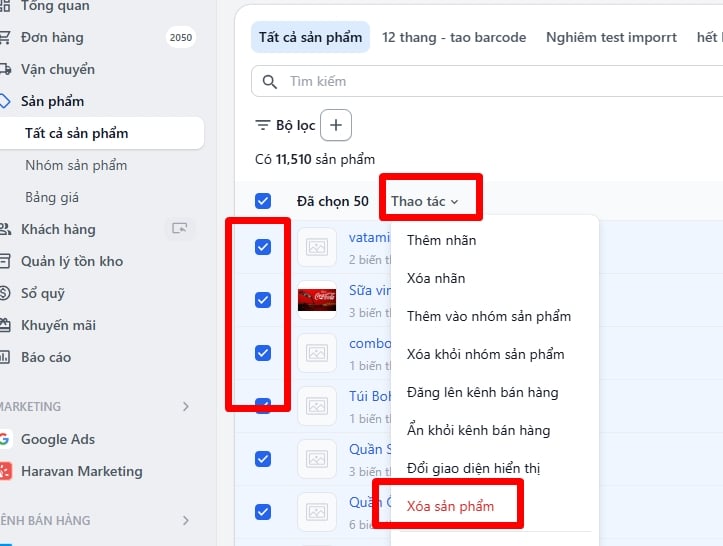Click the Bộ lọc filter icon
This screenshot has width=723, height=546.
[263, 125]
